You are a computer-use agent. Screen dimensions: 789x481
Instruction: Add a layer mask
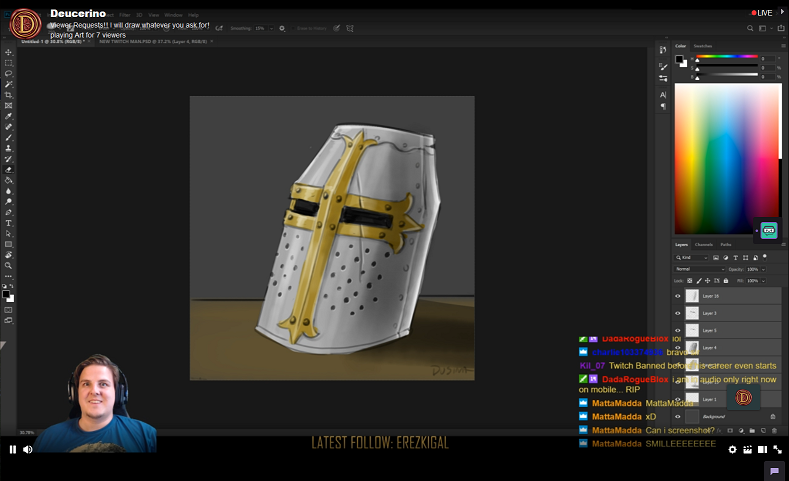[x=730, y=431]
